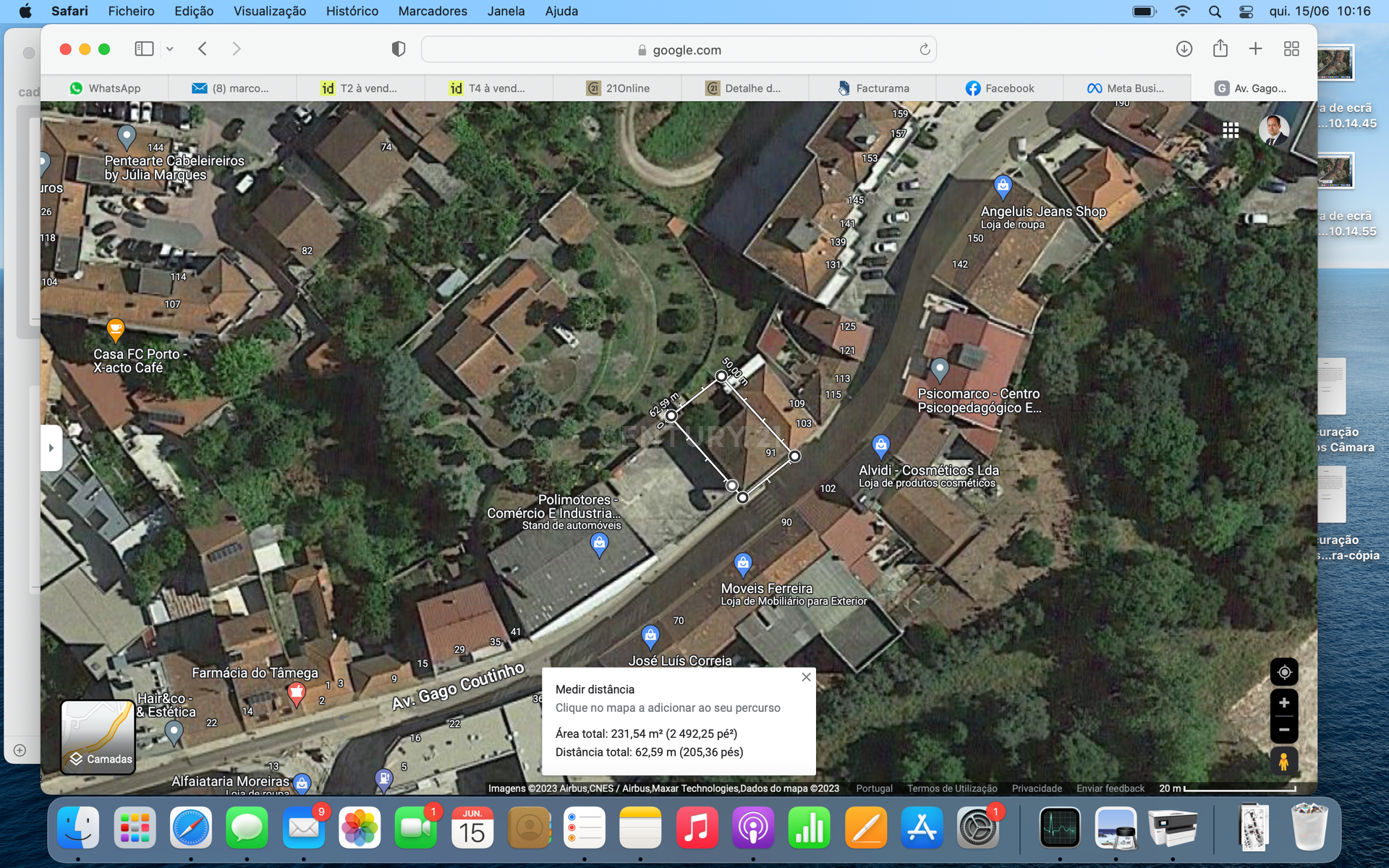Select the Casa FC Porto café pin
This screenshot has height=868, width=1389.
[115, 331]
